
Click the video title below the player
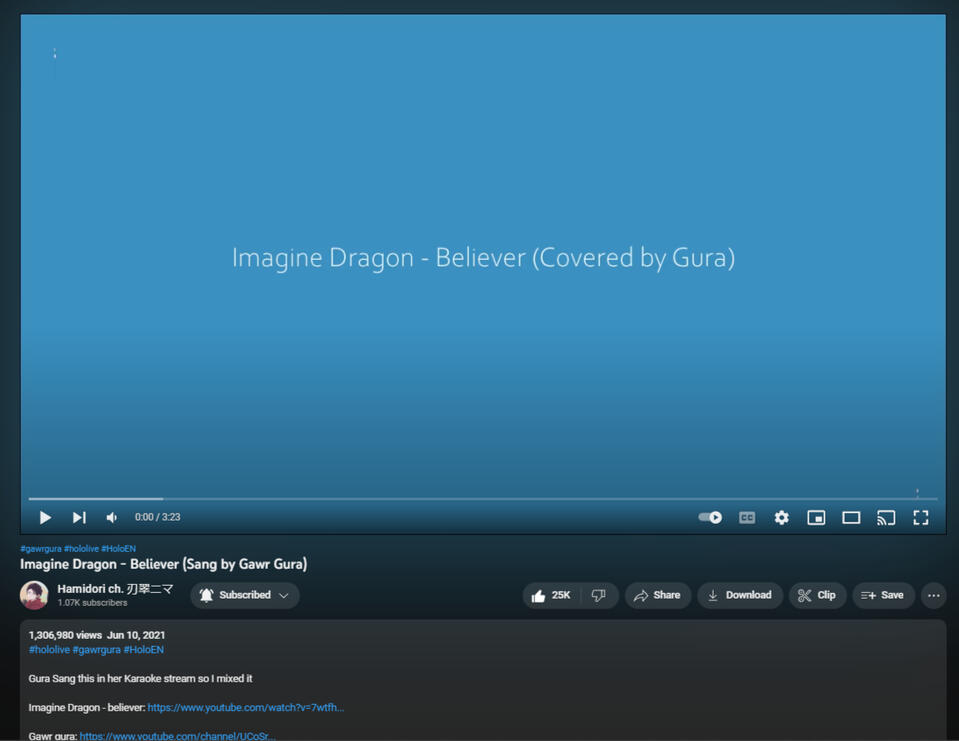(x=163, y=564)
